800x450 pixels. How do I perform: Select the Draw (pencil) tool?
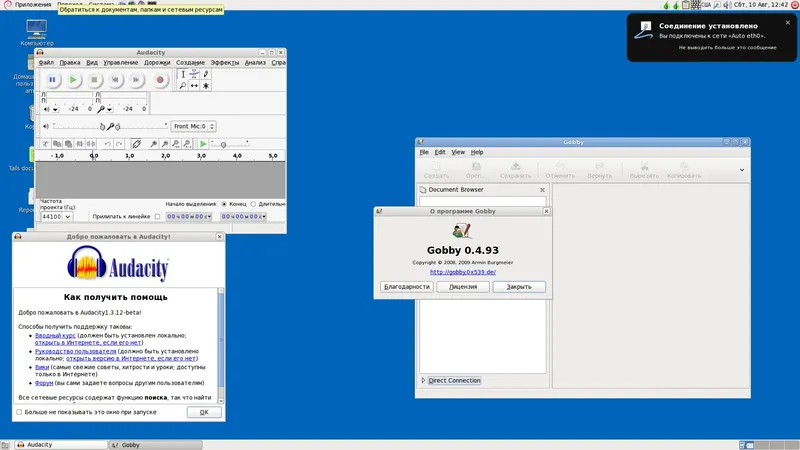pos(206,74)
